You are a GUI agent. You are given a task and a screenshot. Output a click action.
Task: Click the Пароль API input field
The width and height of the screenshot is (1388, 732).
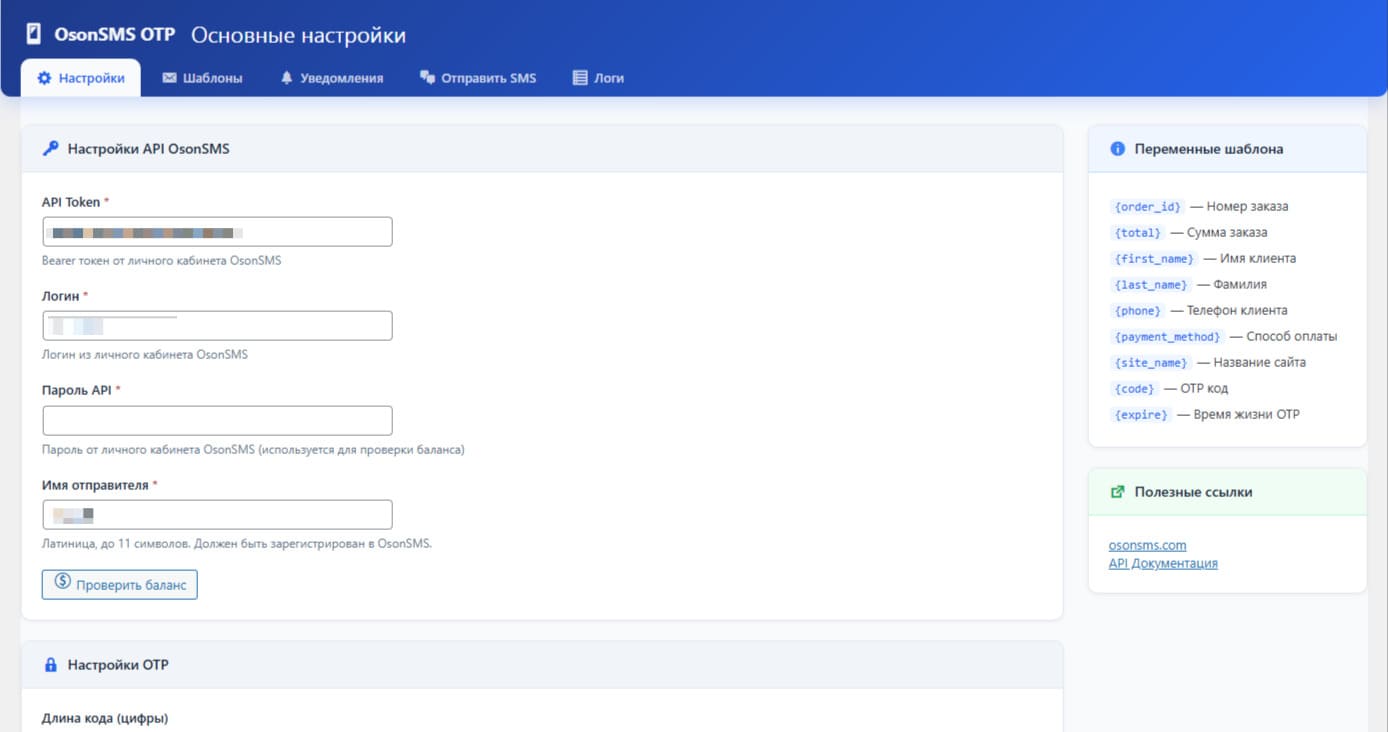tap(217, 420)
